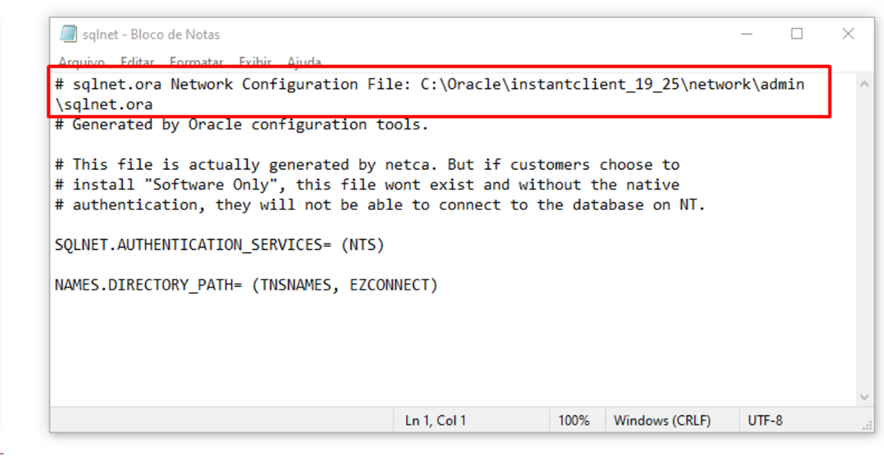
Task: Open the Ajuda menu
Action: click(304, 61)
